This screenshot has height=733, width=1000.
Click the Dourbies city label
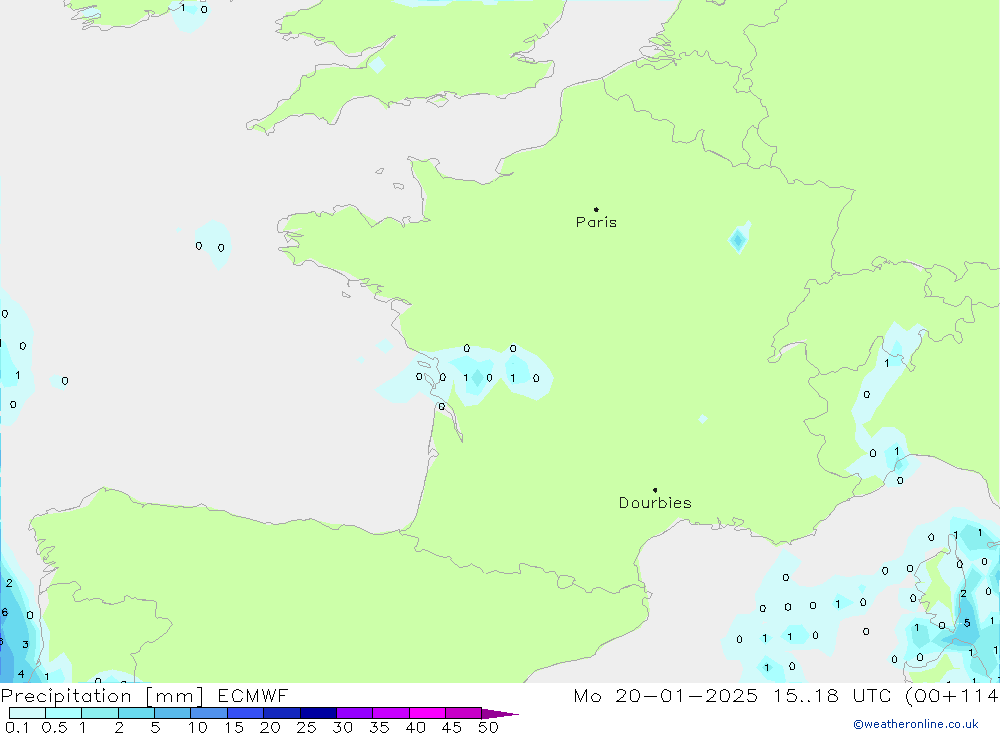655,503
